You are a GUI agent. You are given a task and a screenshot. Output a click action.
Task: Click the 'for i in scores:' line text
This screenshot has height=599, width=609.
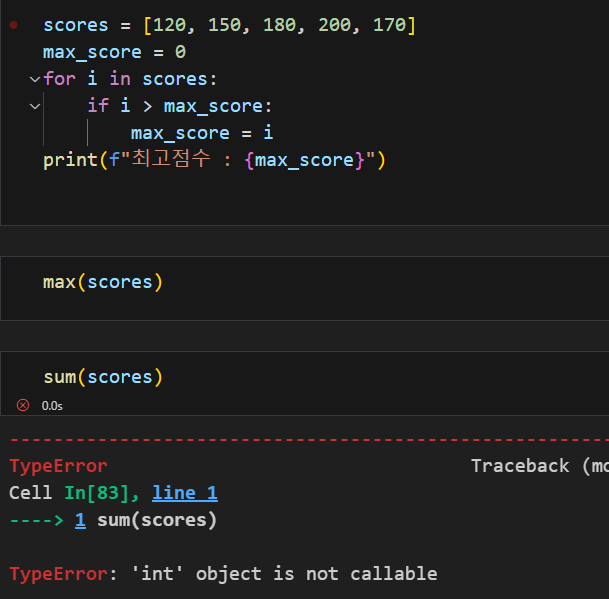(x=130, y=79)
